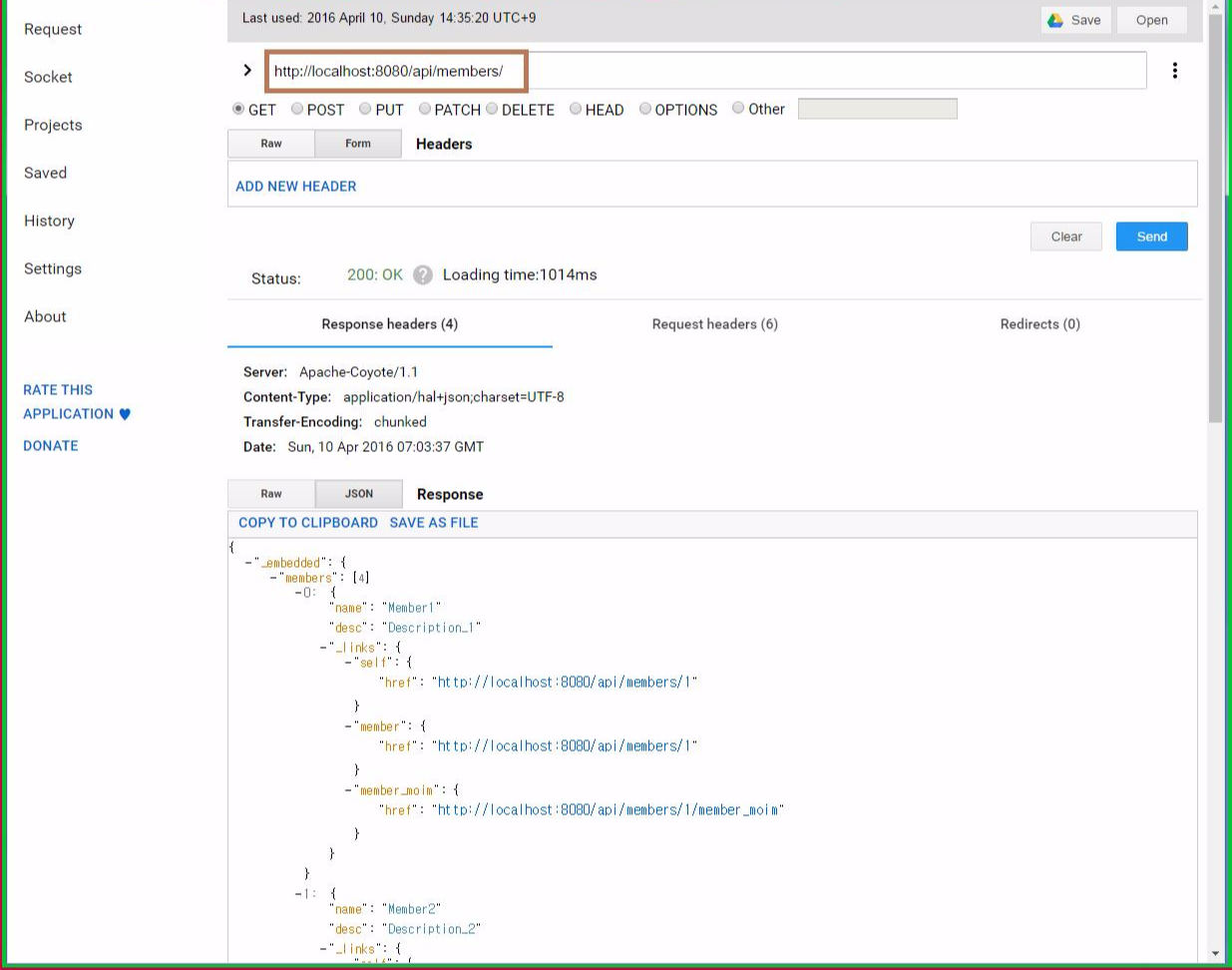Open the members/1/member_moim href link
This screenshot has width=1232, height=970.
pos(609,810)
